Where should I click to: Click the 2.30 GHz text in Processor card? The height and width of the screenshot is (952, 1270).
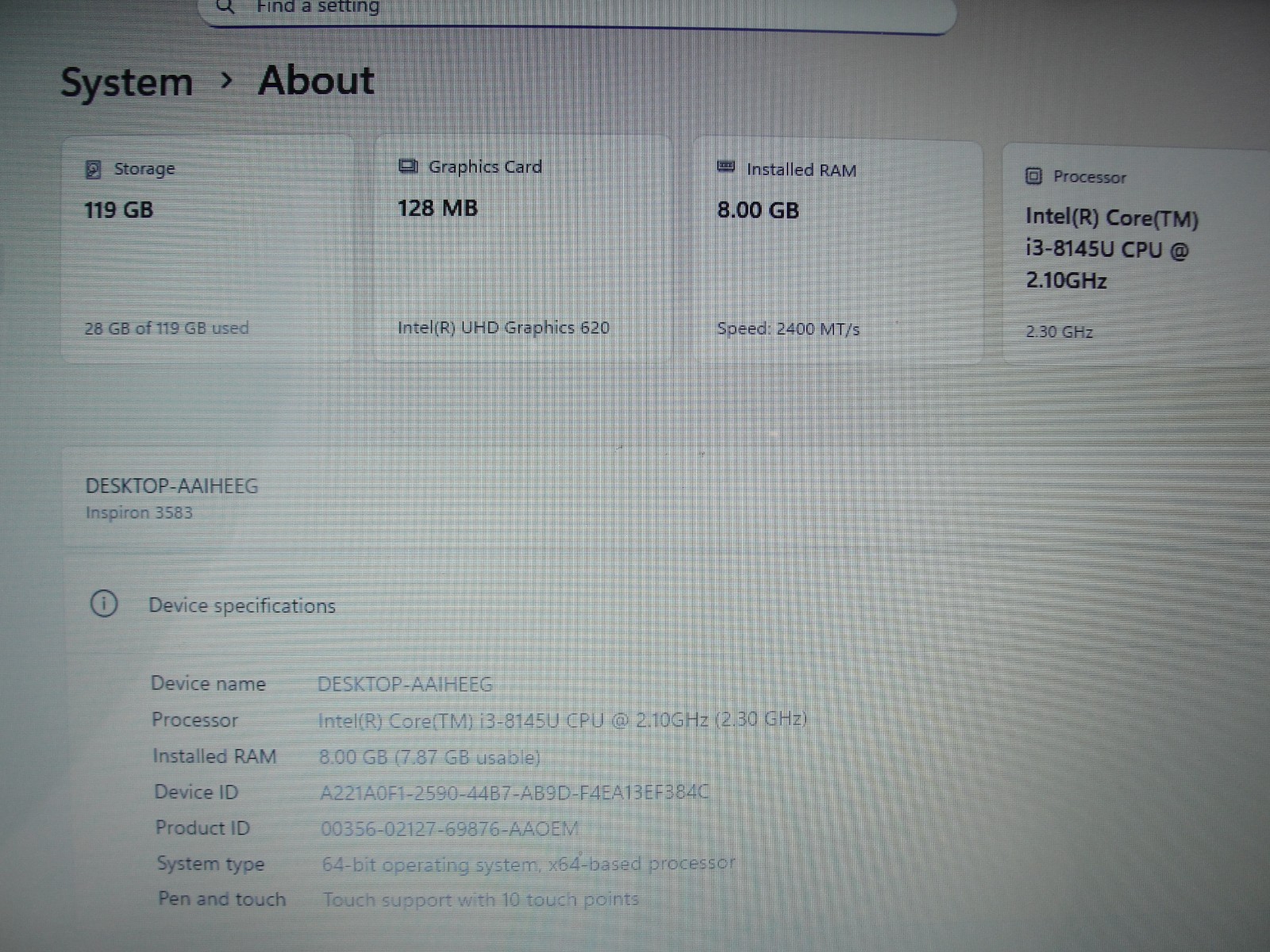coord(1059,332)
